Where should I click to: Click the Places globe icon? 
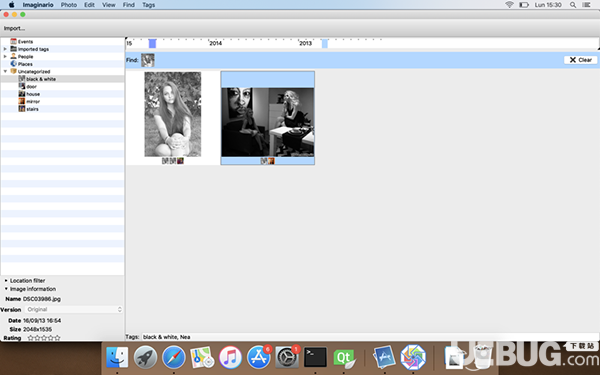(13, 64)
